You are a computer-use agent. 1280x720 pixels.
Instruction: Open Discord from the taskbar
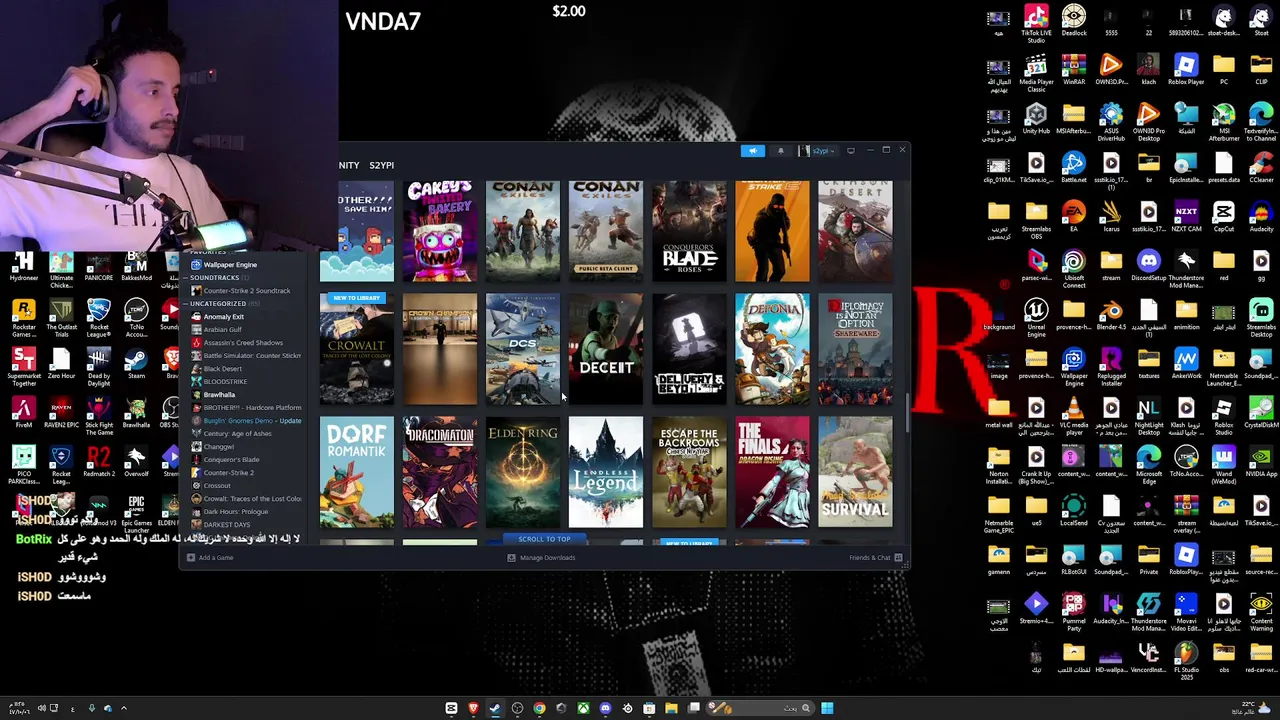click(x=605, y=708)
